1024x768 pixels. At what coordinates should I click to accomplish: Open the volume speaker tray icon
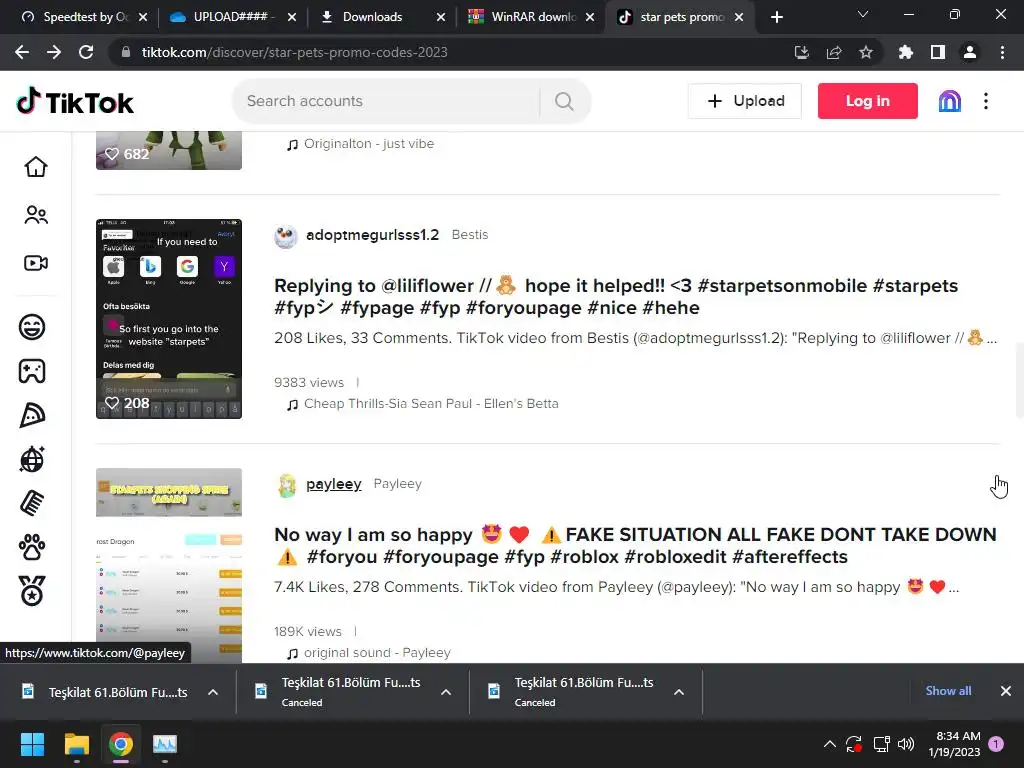pos(906,744)
